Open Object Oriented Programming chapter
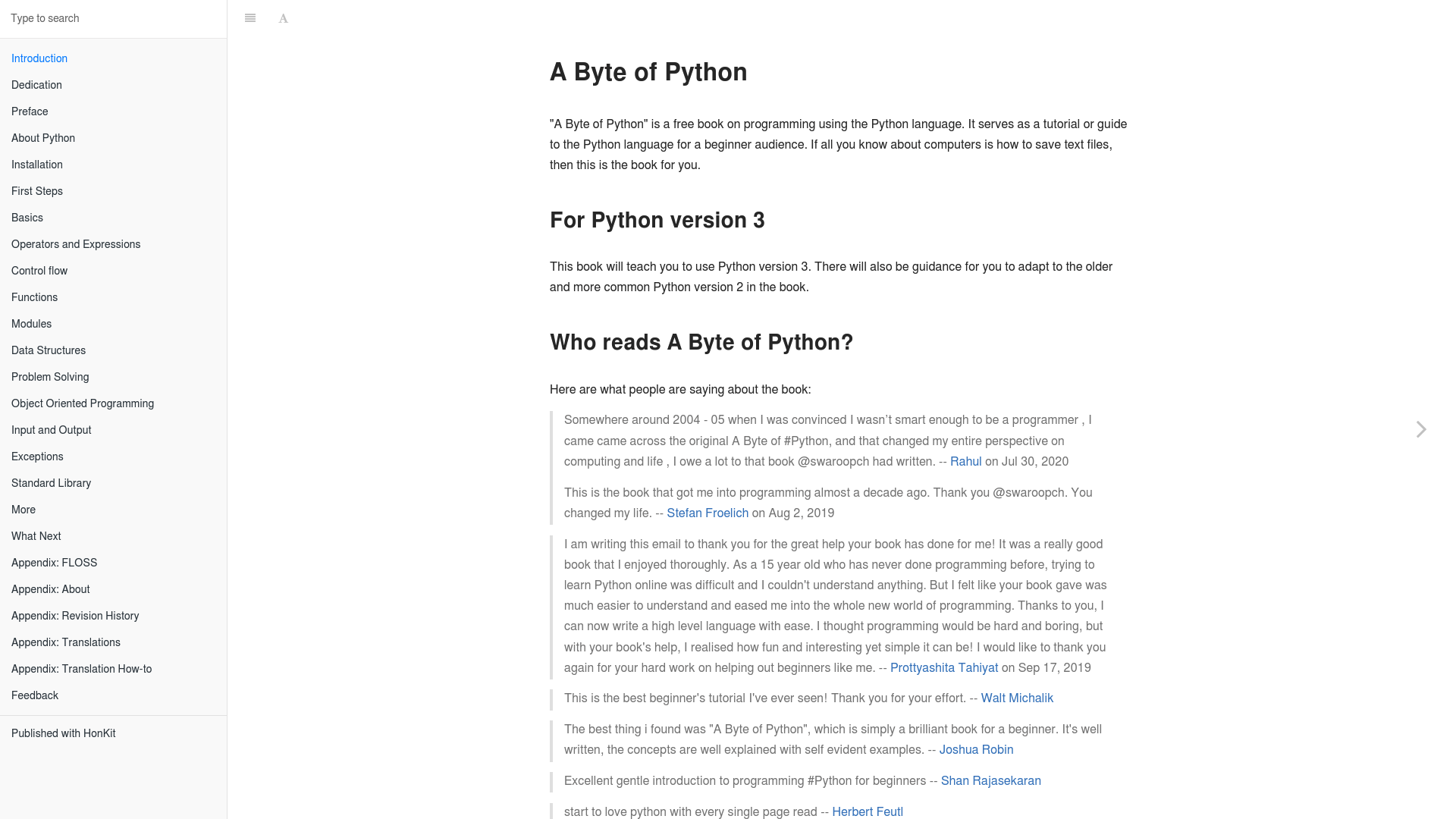Viewport: 1456px width, 819px height. [83, 403]
